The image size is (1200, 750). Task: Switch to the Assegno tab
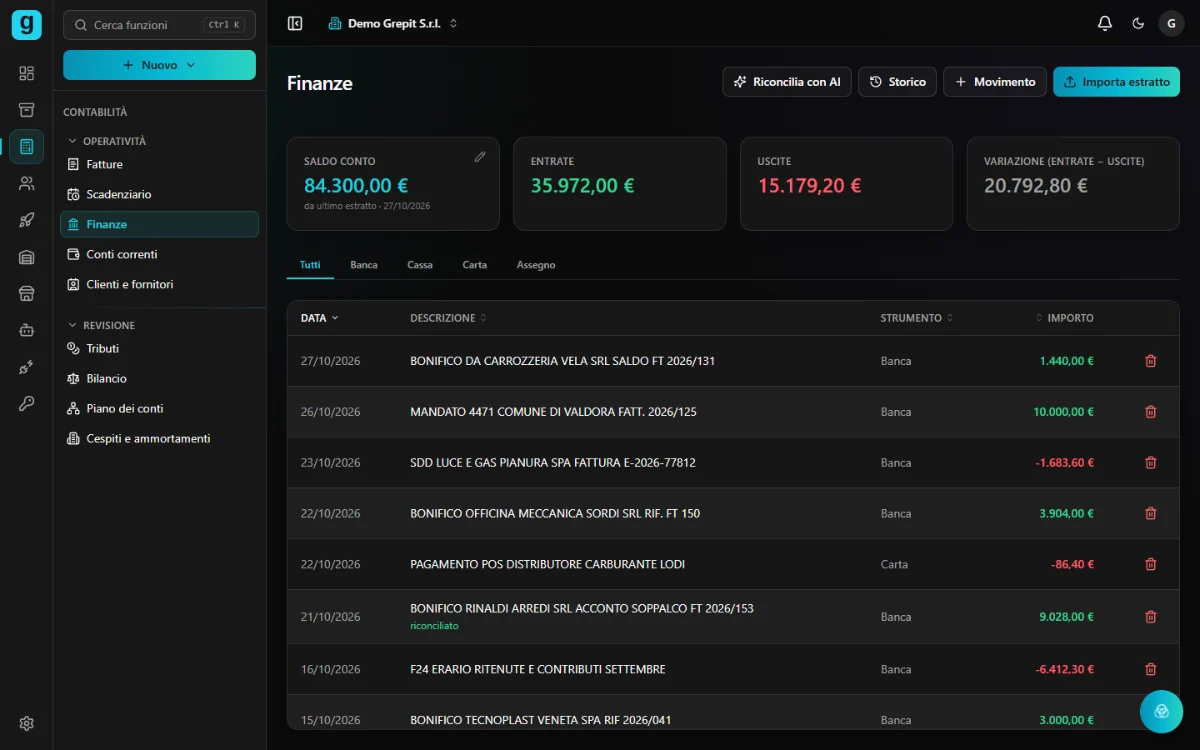pyautogui.click(x=536, y=265)
